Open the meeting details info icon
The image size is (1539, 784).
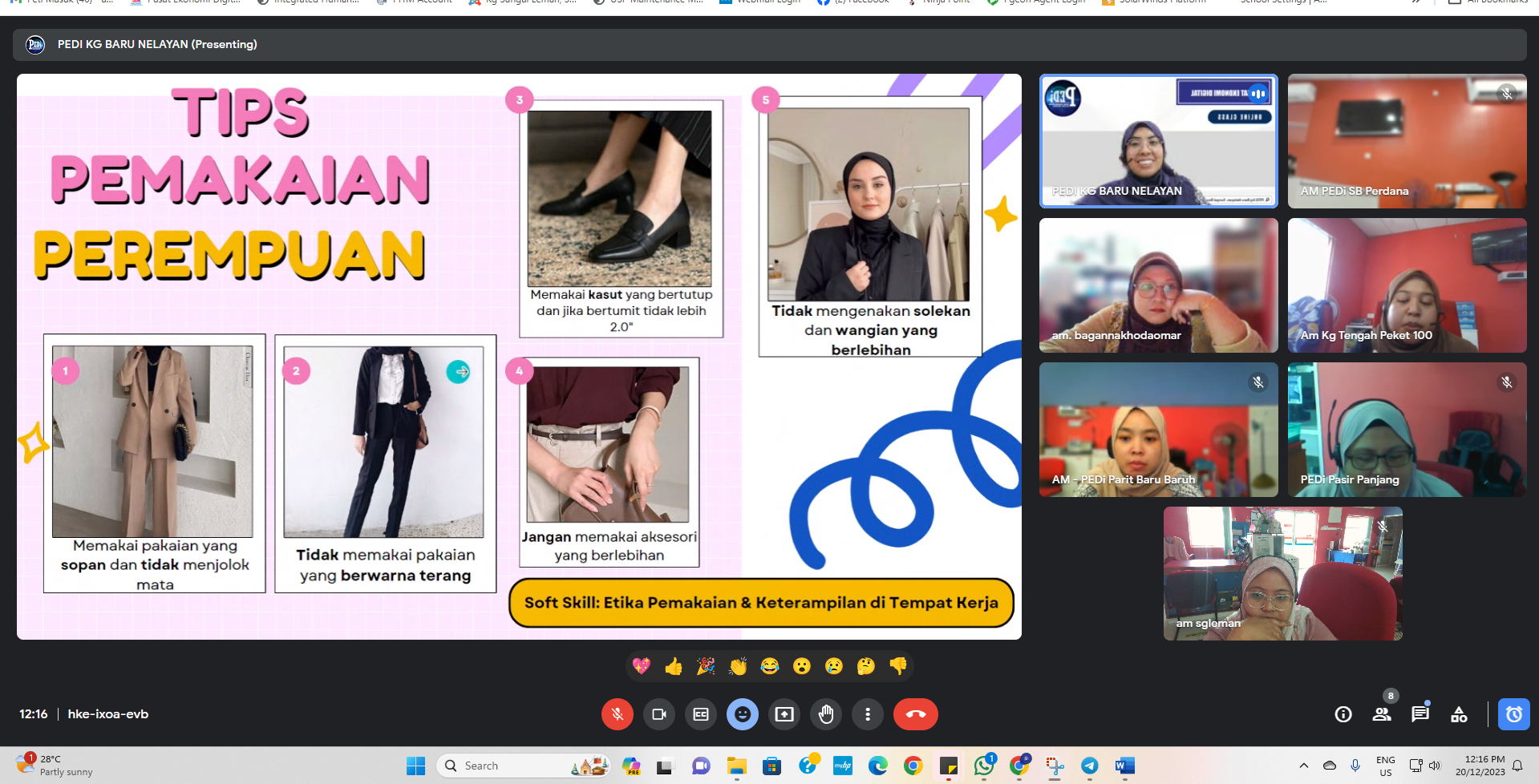[x=1343, y=714]
